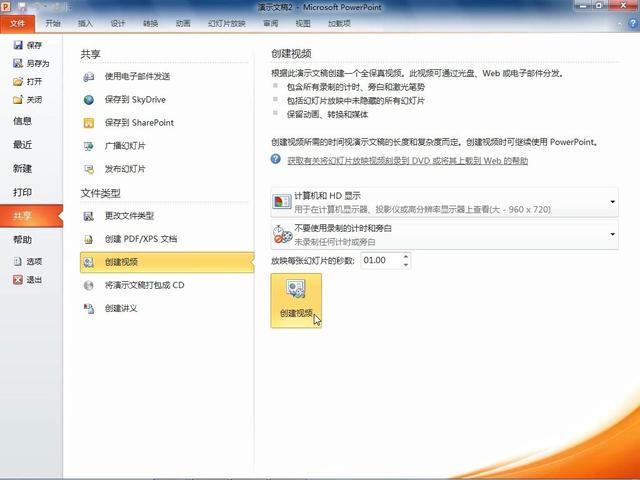
Task: Choose 将演示文稿打包成 CD option text
Action: [144, 285]
